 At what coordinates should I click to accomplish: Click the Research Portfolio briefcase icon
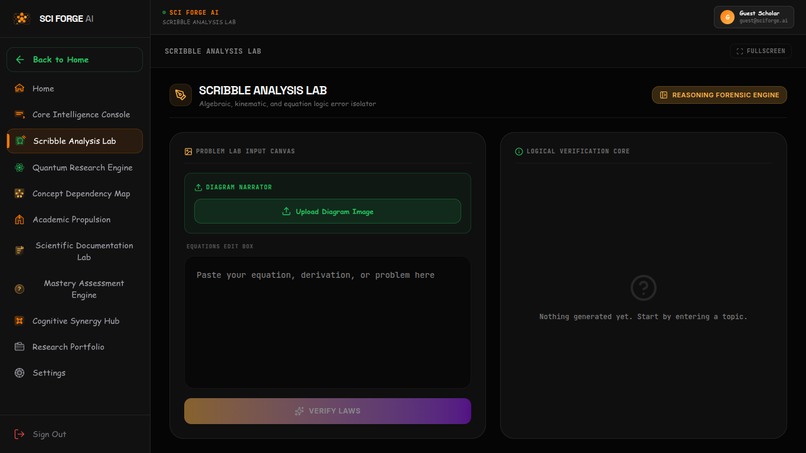20,347
